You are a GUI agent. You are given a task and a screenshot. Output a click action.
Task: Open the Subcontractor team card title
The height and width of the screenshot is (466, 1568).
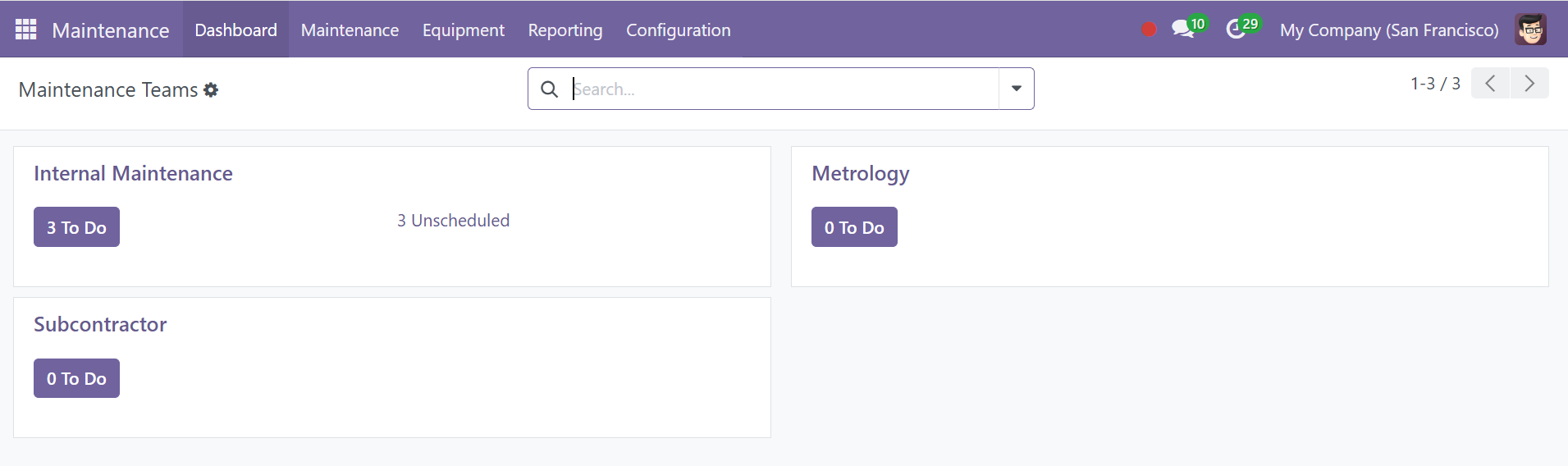[100, 324]
